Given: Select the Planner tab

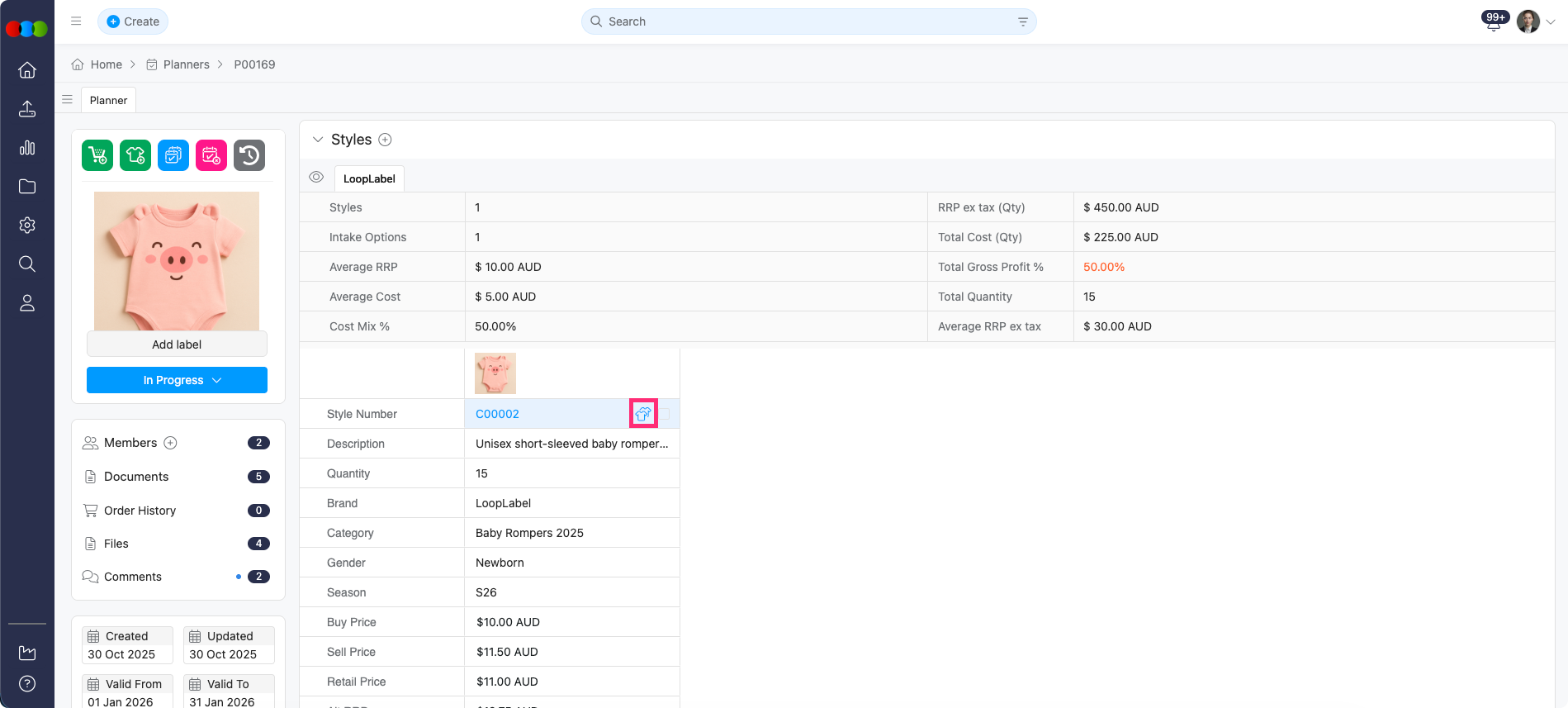Looking at the screenshot, I should (108, 100).
